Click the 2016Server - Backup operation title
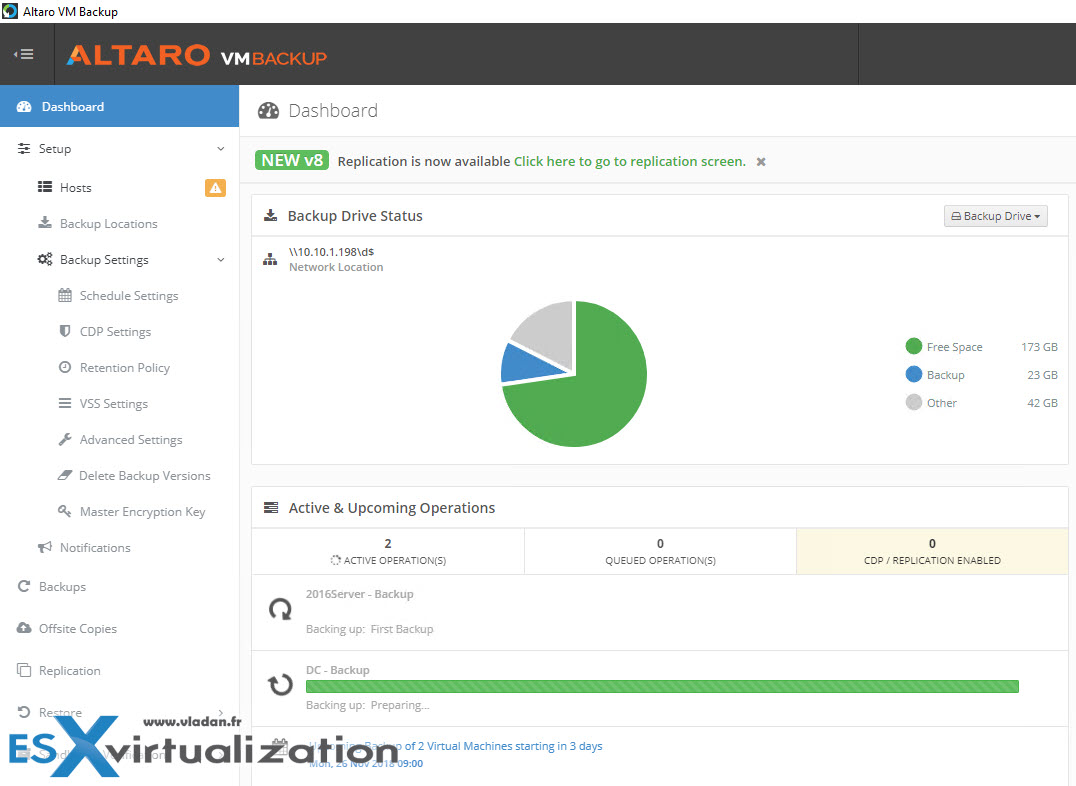Image resolution: width=1076 pixels, height=786 pixels. 360,594
